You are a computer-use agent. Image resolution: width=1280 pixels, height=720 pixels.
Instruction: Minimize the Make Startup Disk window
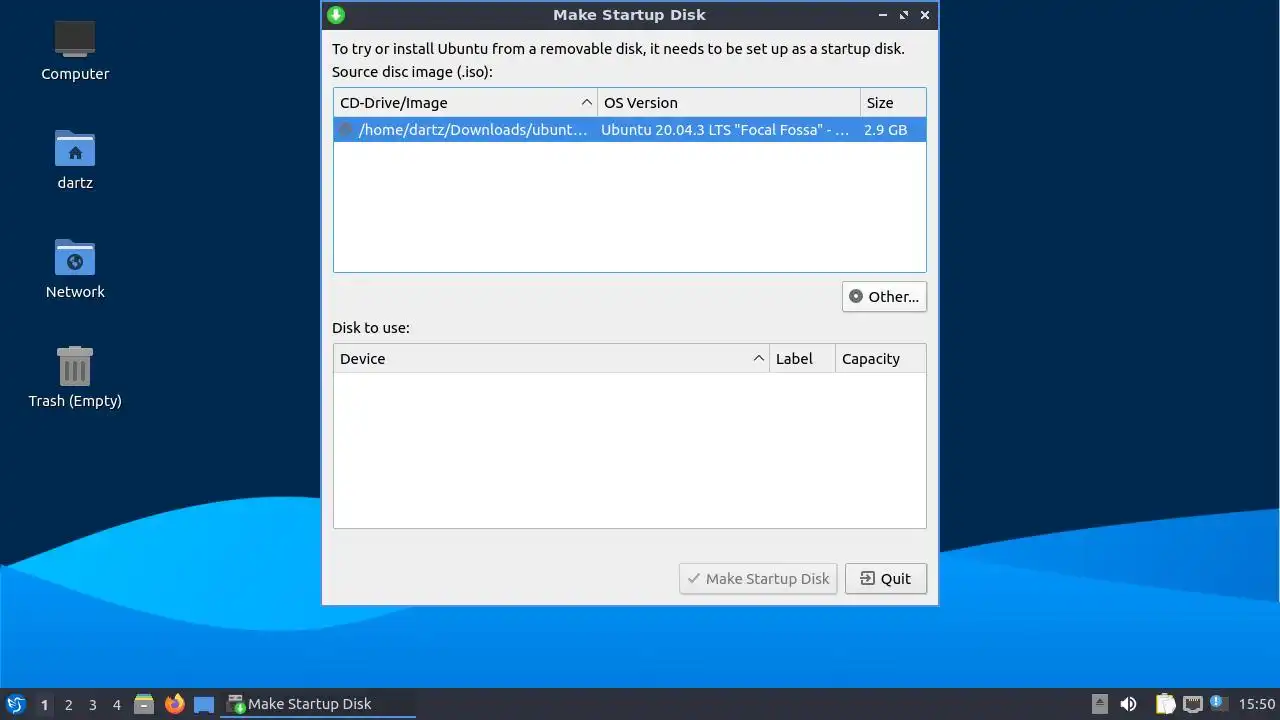point(882,15)
